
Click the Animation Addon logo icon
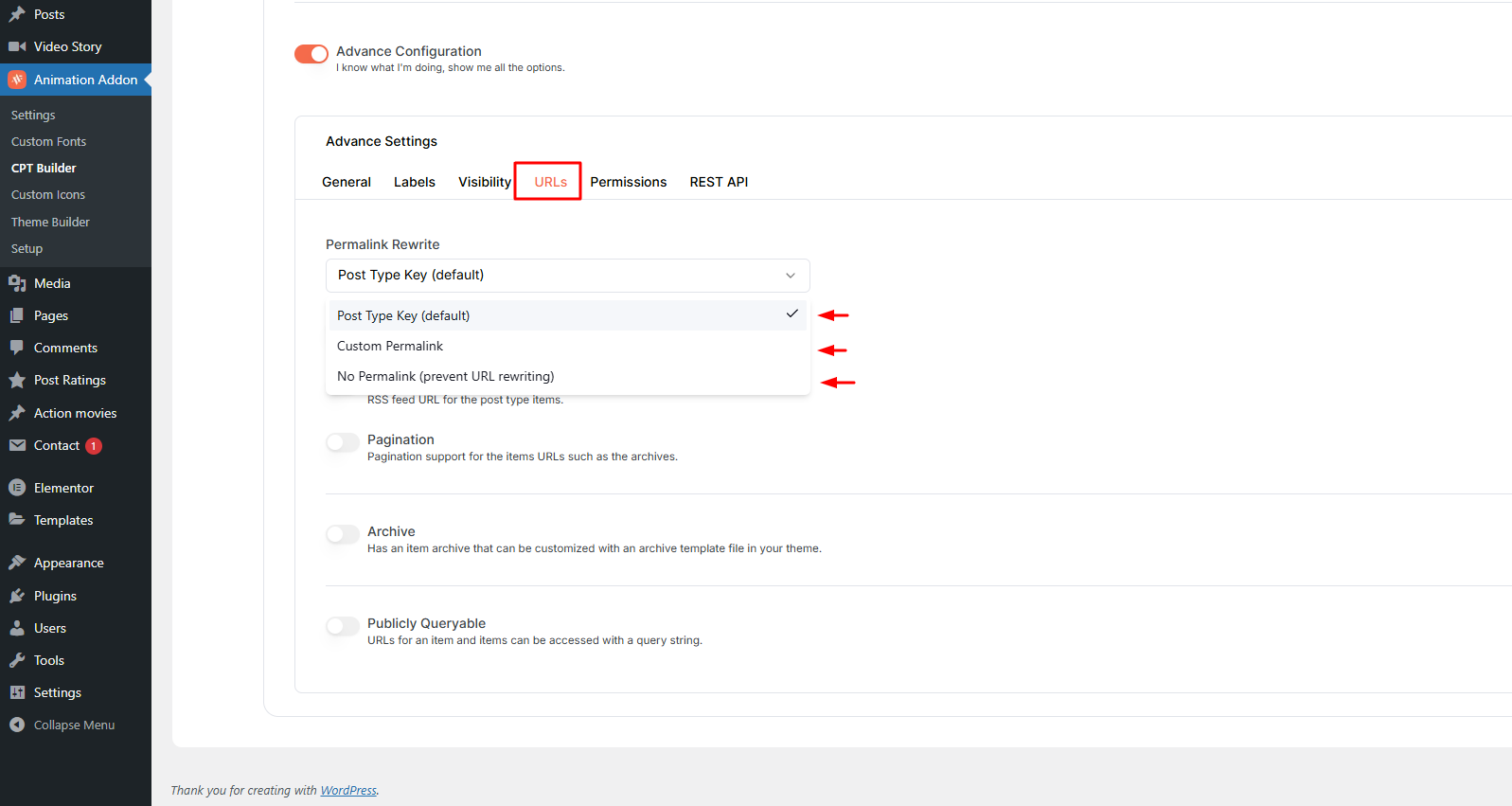click(17, 80)
